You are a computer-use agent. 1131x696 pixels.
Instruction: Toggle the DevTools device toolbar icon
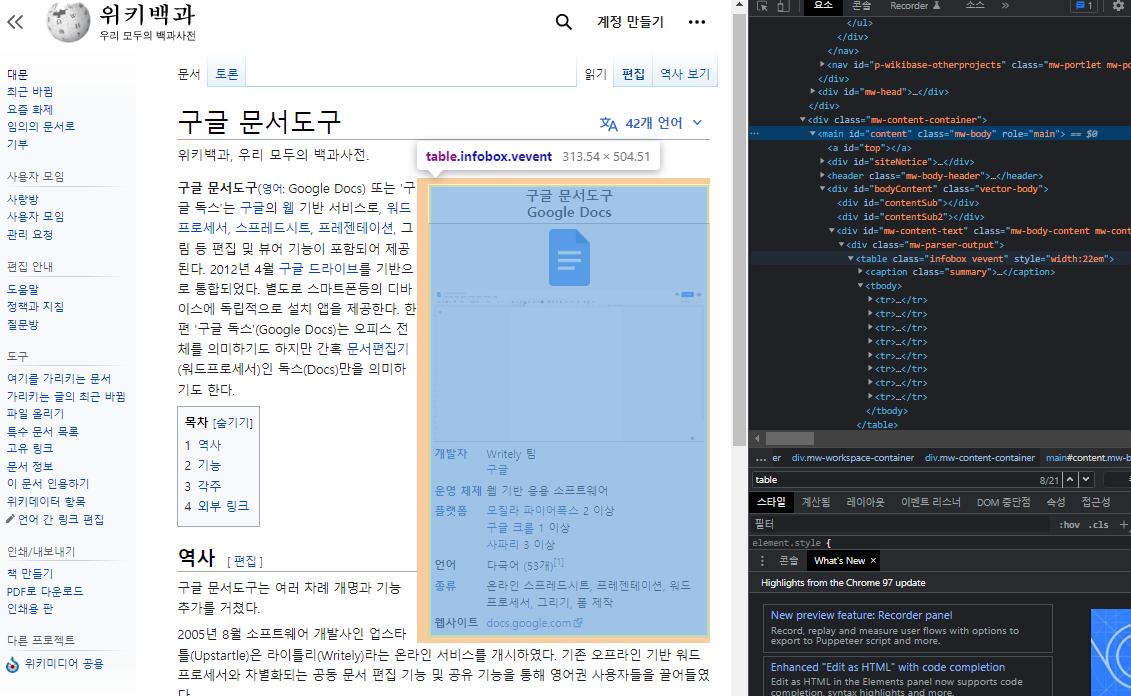(x=783, y=6)
